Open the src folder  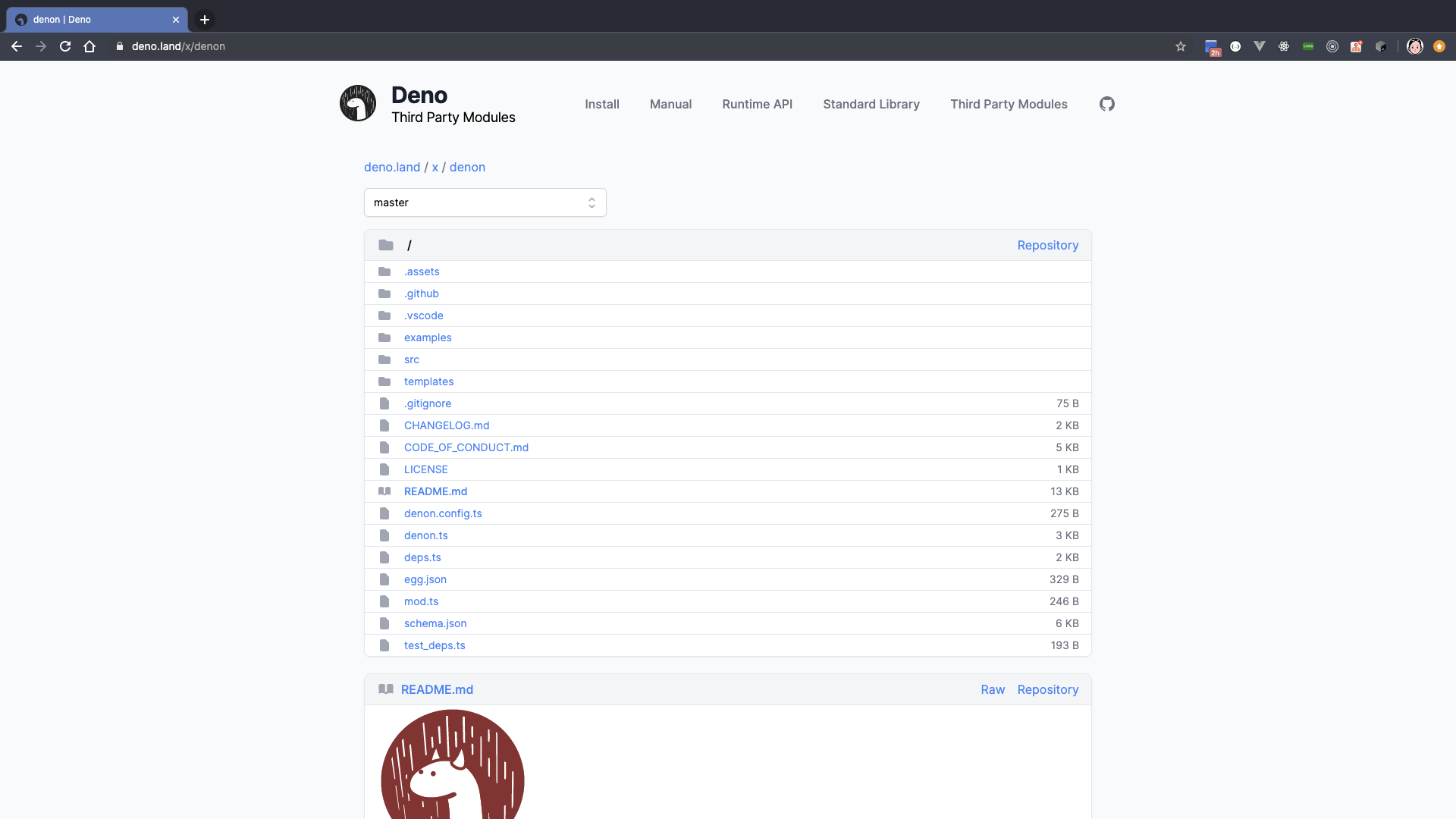[411, 359]
